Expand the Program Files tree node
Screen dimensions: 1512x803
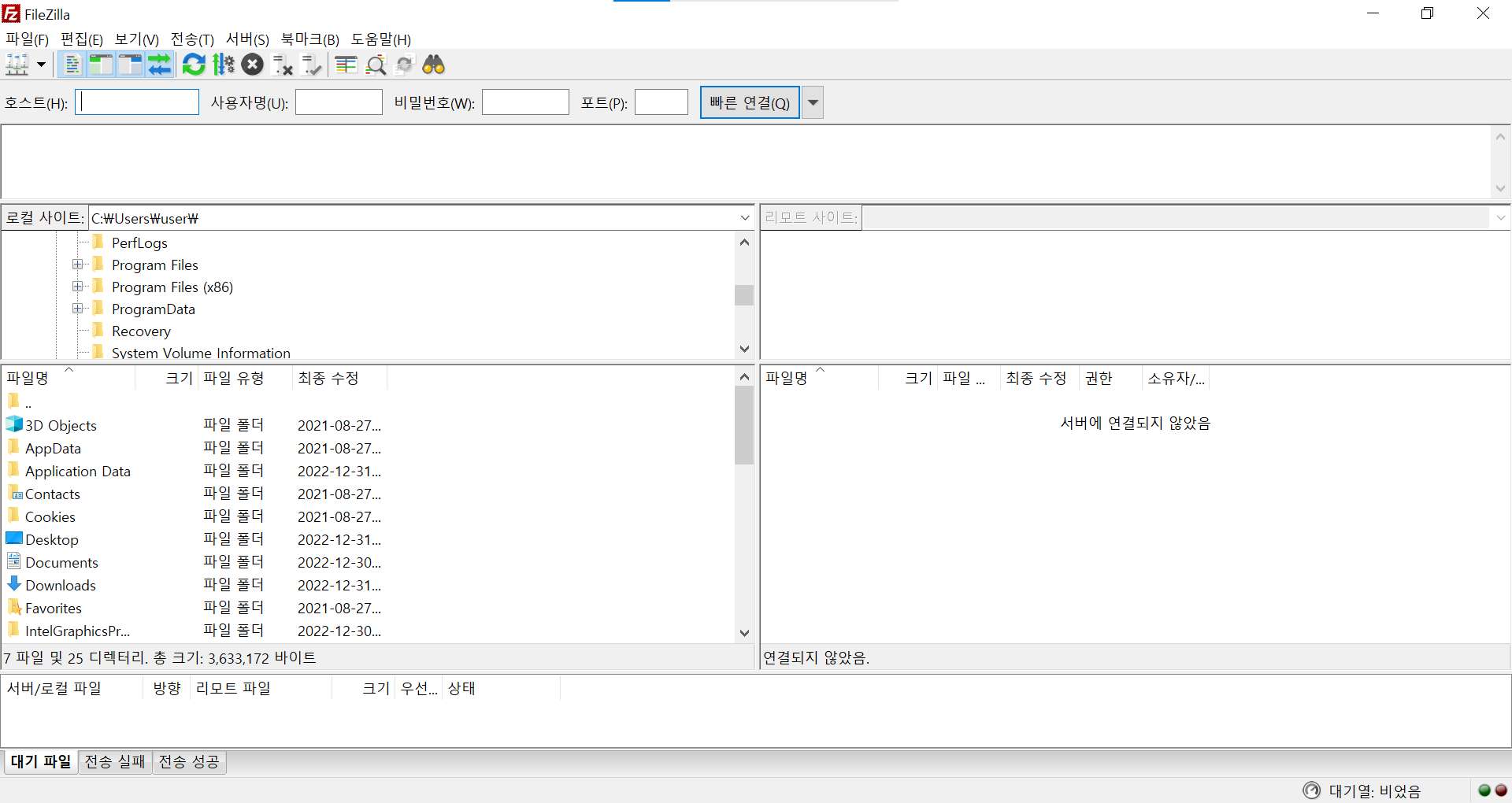pos(77,265)
